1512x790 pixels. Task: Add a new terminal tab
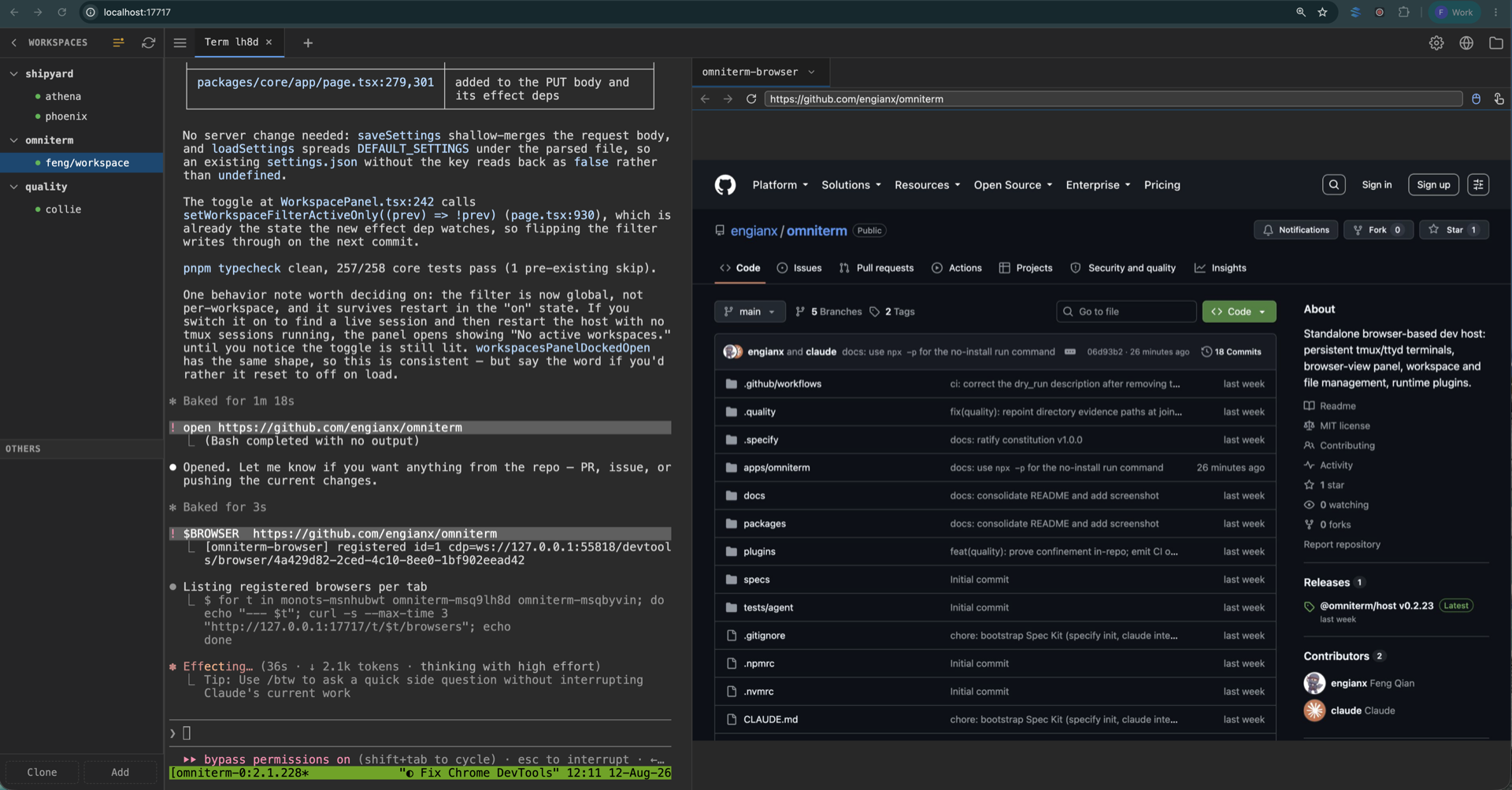tap(308, 43)
